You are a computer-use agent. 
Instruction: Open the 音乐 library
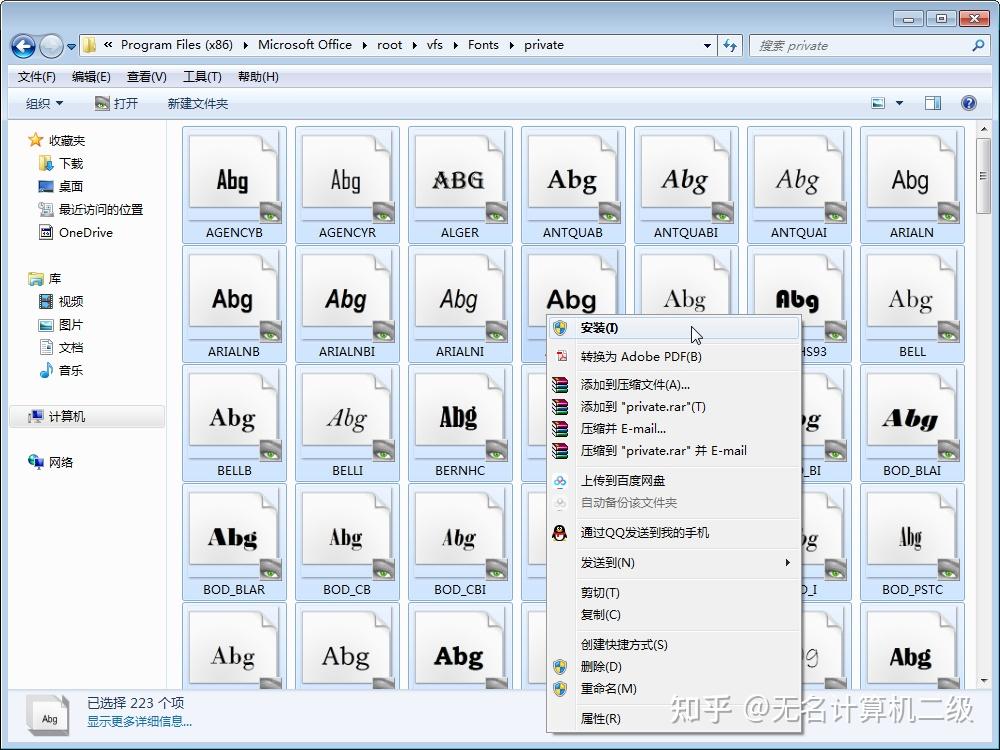pos(61,371)
